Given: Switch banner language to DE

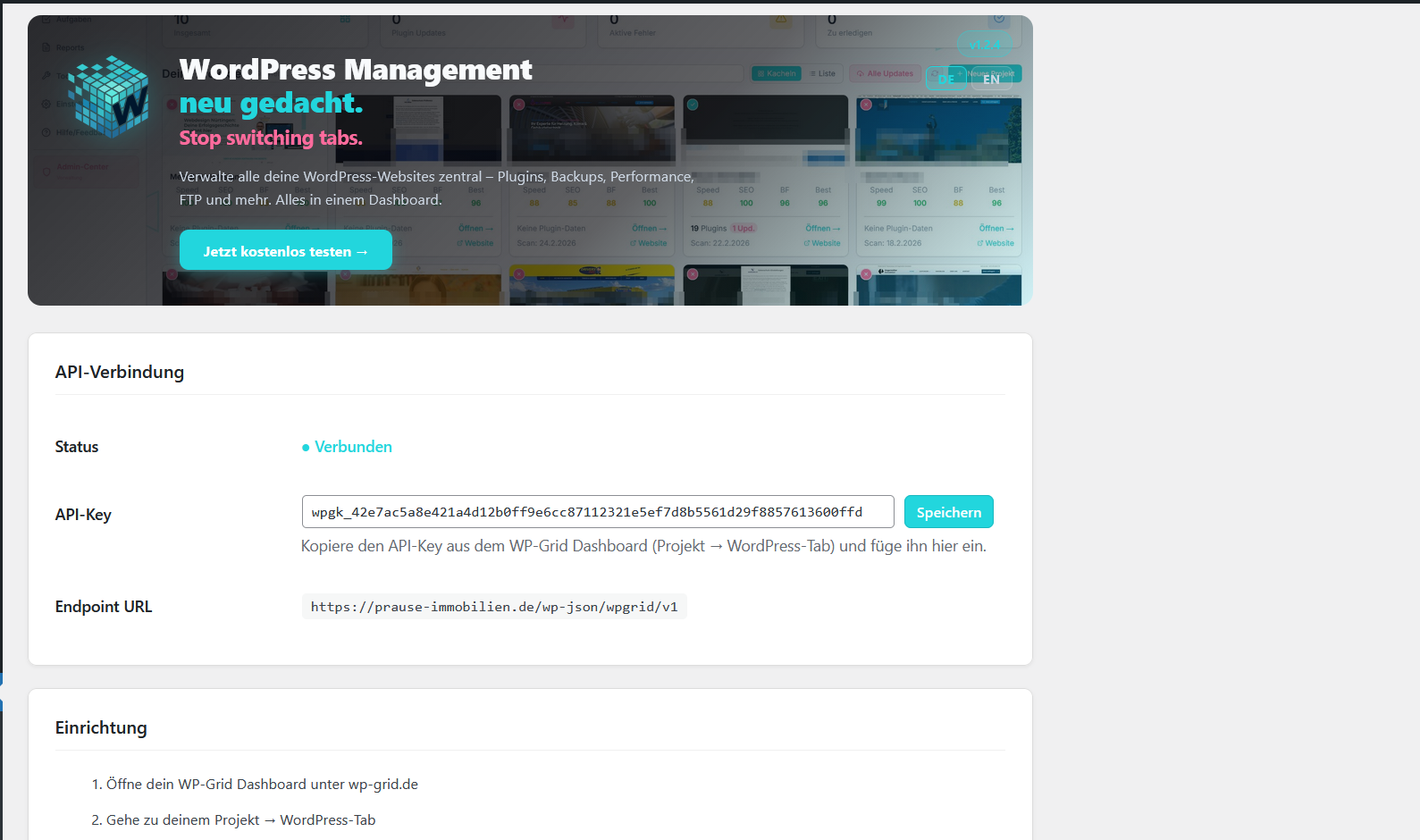Looking at the screenshot, I should coord(945,79).
